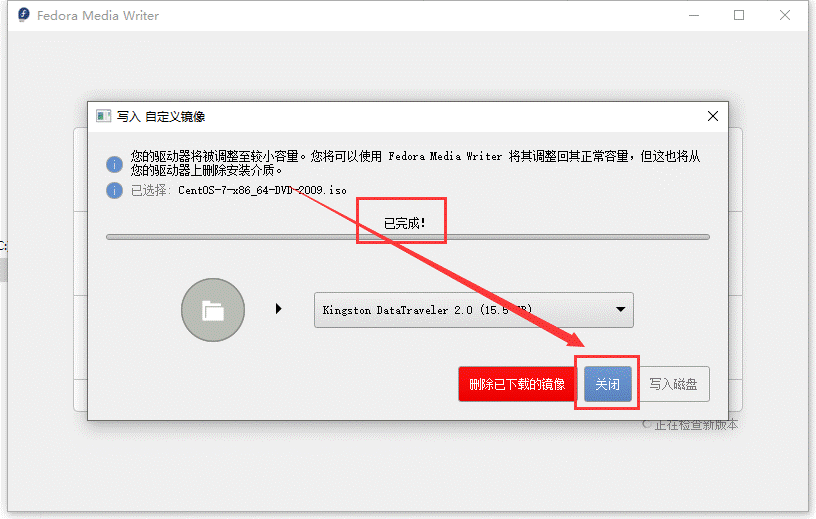Close the main Fedora Media Writer window

(x=786, y=16)
